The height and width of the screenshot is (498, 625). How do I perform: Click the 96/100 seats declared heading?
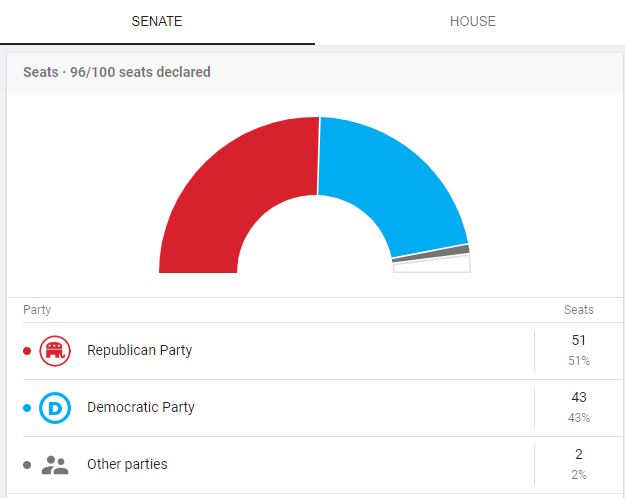(x=140, y=72)
